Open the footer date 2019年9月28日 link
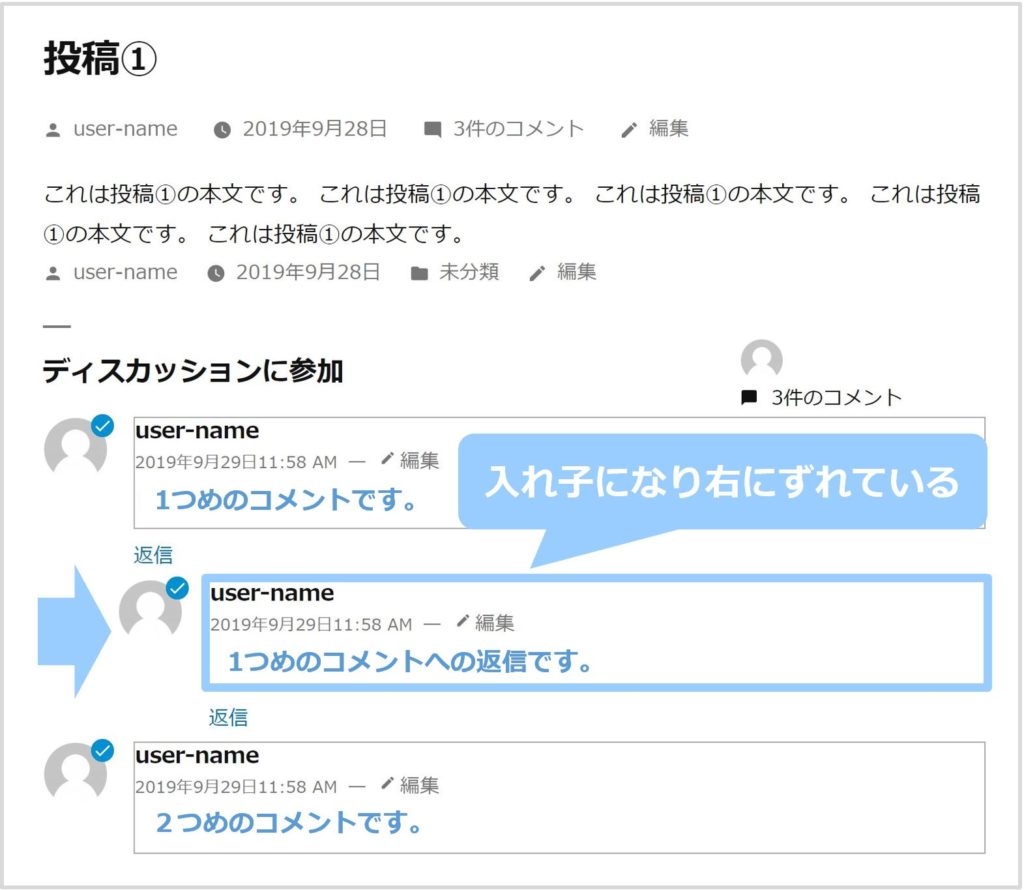1024x890 pixels. point(308,272)
